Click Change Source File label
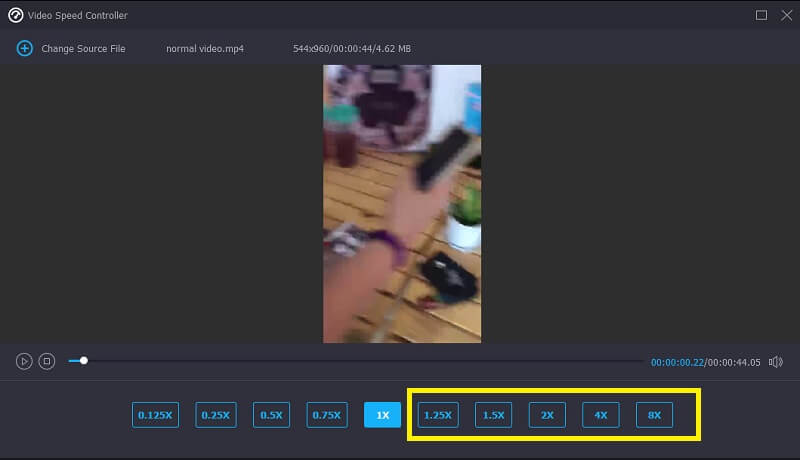Viewport: 800px width, 460px height. (x=83, y=49)
